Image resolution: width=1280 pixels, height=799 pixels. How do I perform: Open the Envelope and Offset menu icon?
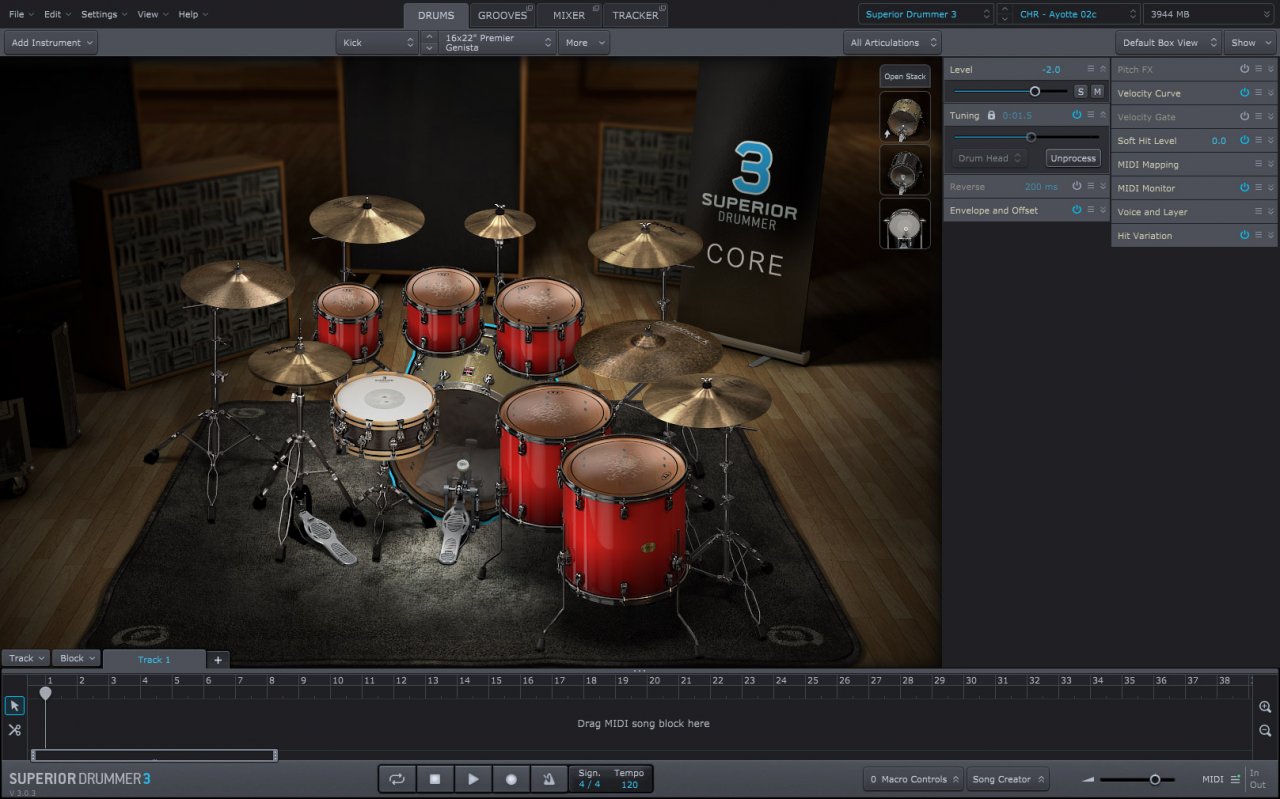[x=1091, y=210]
